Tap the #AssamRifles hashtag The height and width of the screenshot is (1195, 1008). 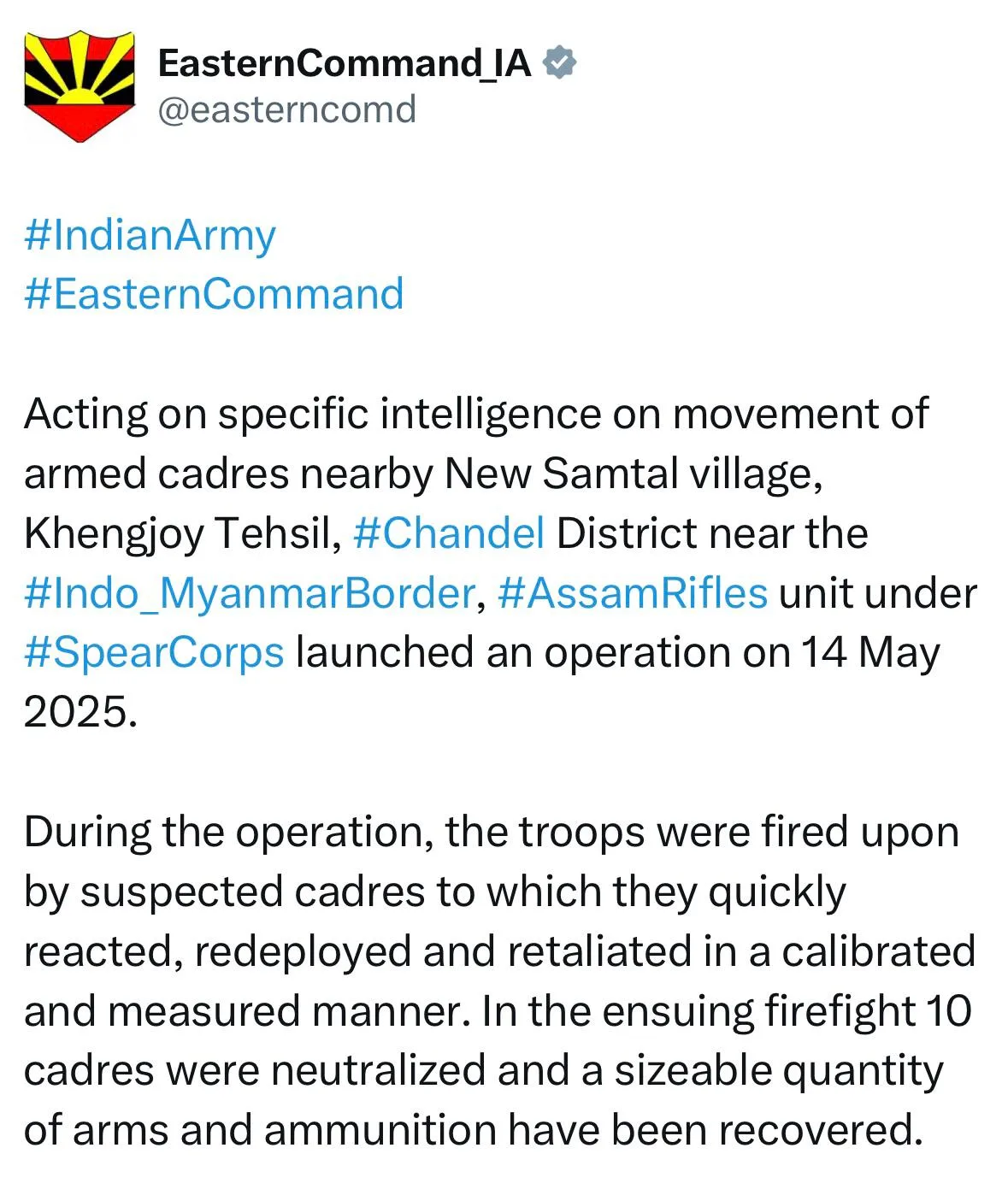click(x=632, y=592)
